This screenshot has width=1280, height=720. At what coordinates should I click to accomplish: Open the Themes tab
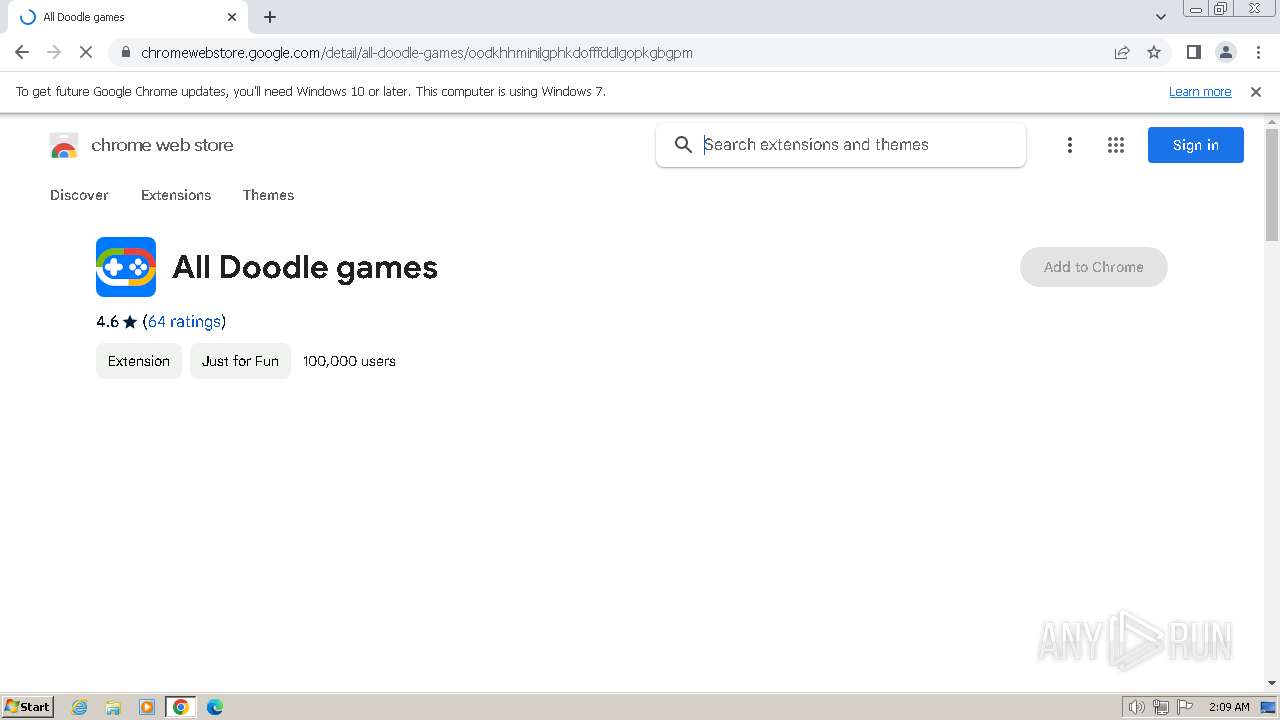[x=268, y=195]
